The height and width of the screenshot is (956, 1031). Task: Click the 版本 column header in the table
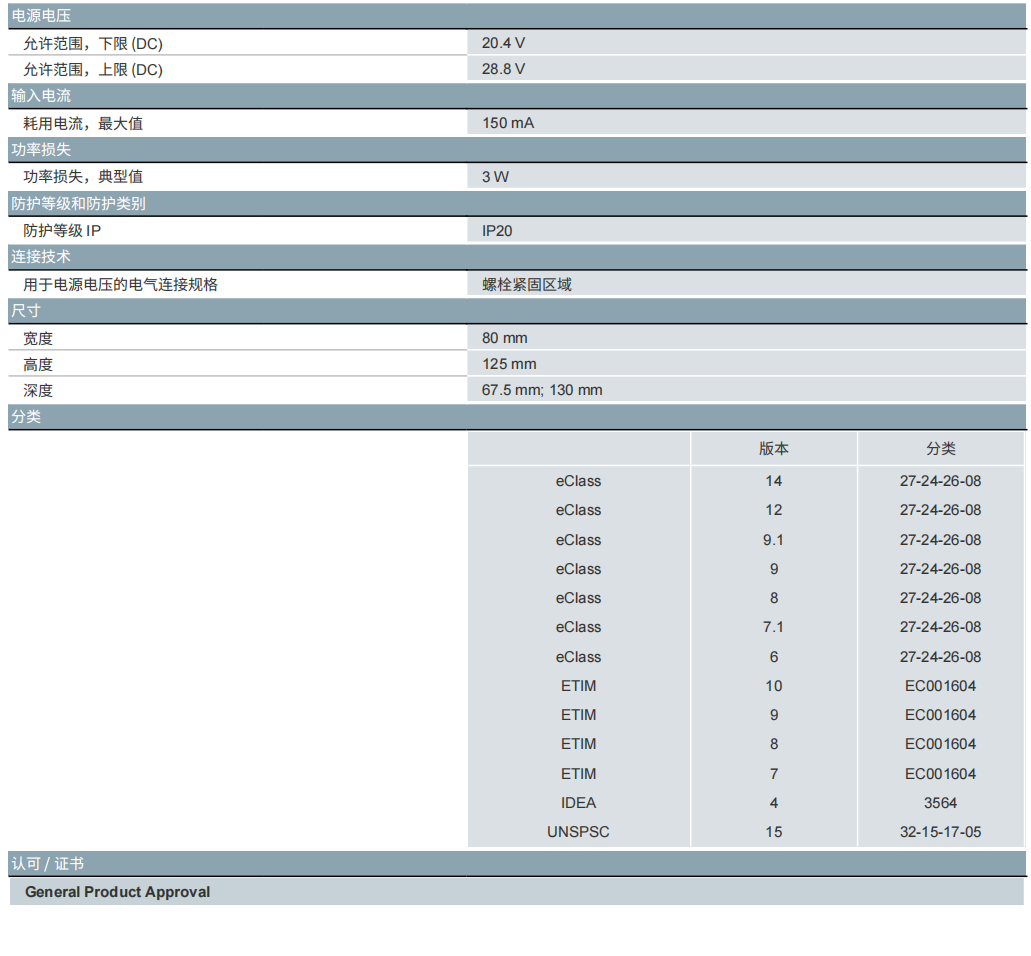tap(773, 449)
